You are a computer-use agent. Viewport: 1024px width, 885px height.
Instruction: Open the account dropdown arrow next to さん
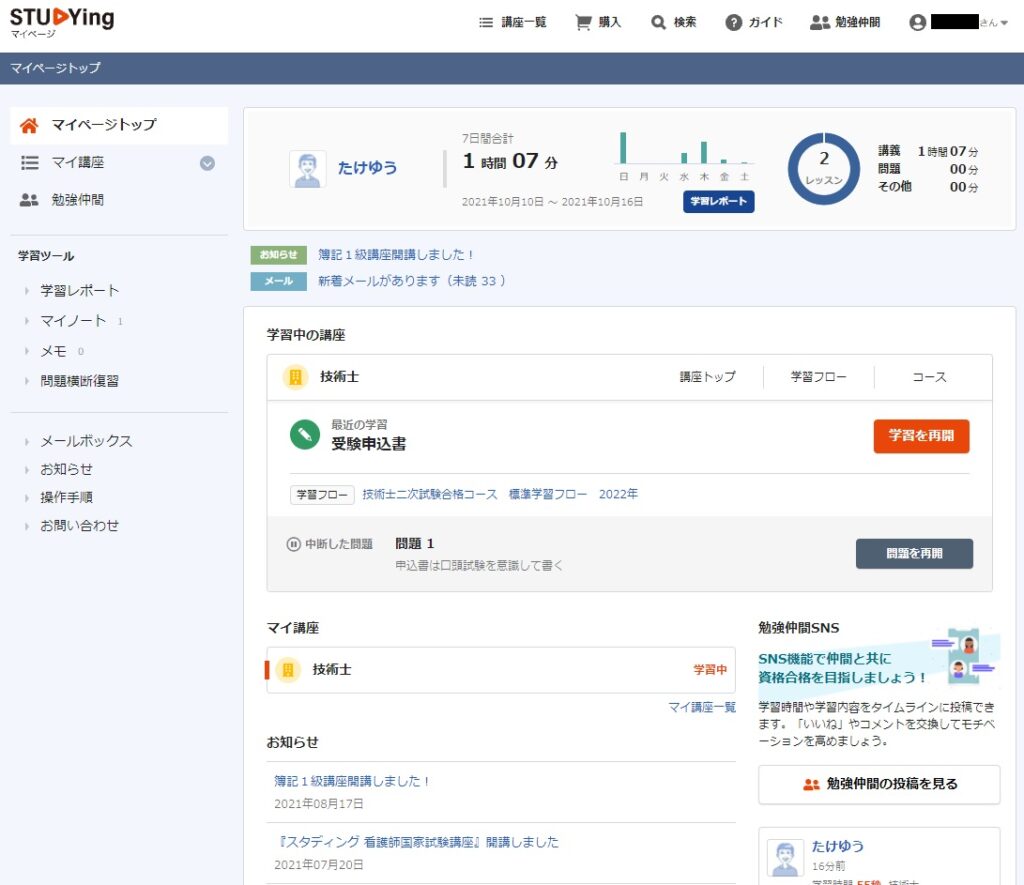[1004, 23]
